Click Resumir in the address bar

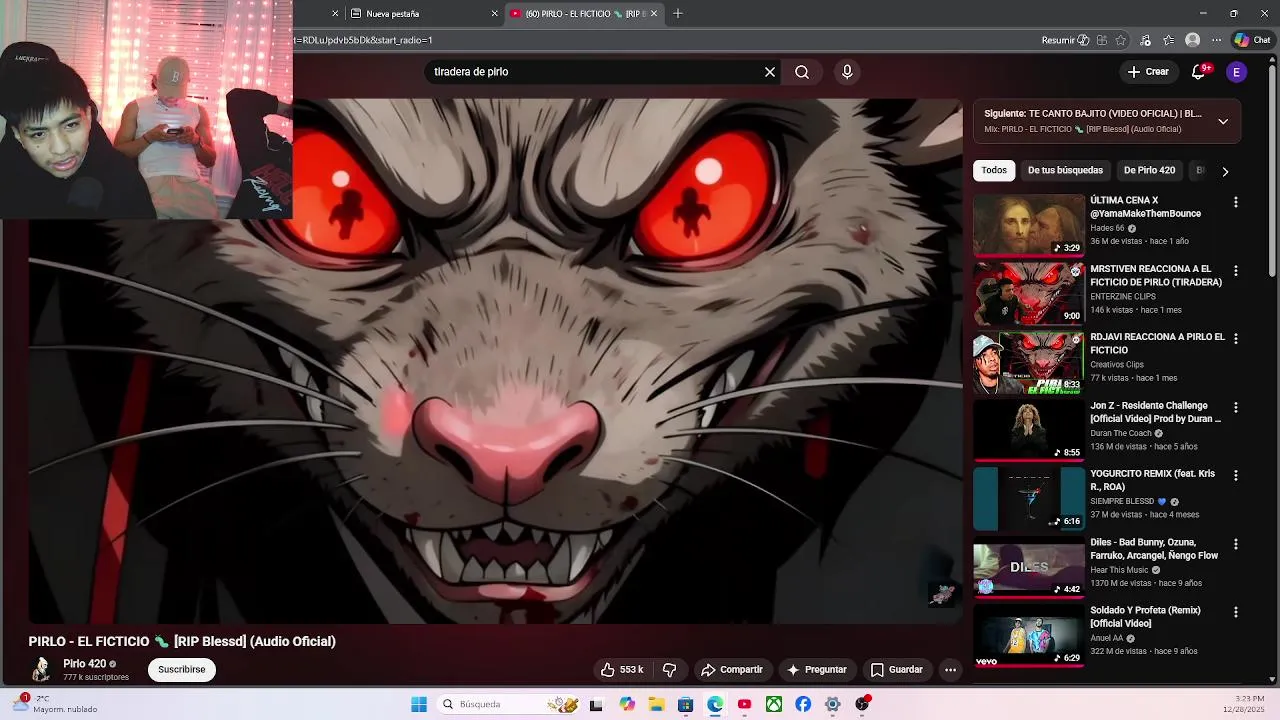1065,40
